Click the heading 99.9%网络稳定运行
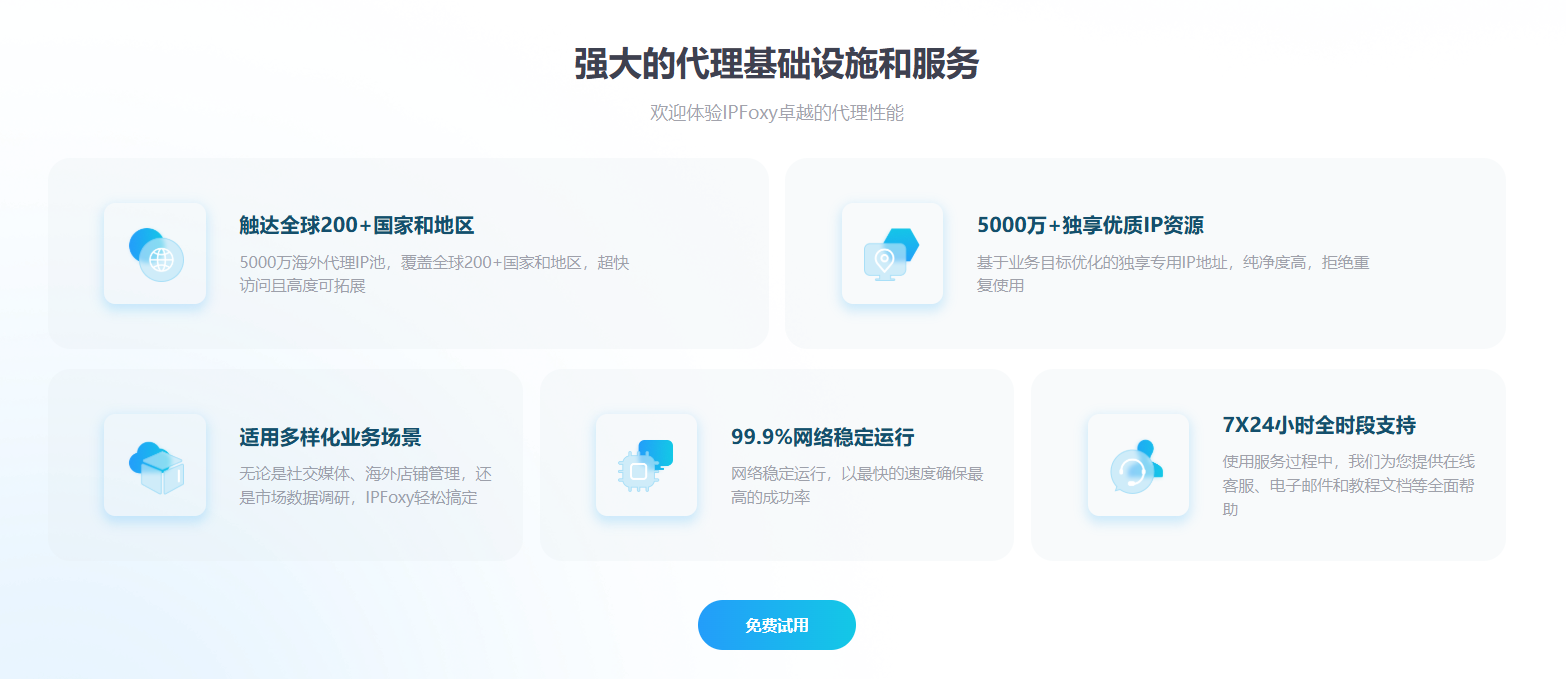The image size is (1566, 679). pos(823,437)
